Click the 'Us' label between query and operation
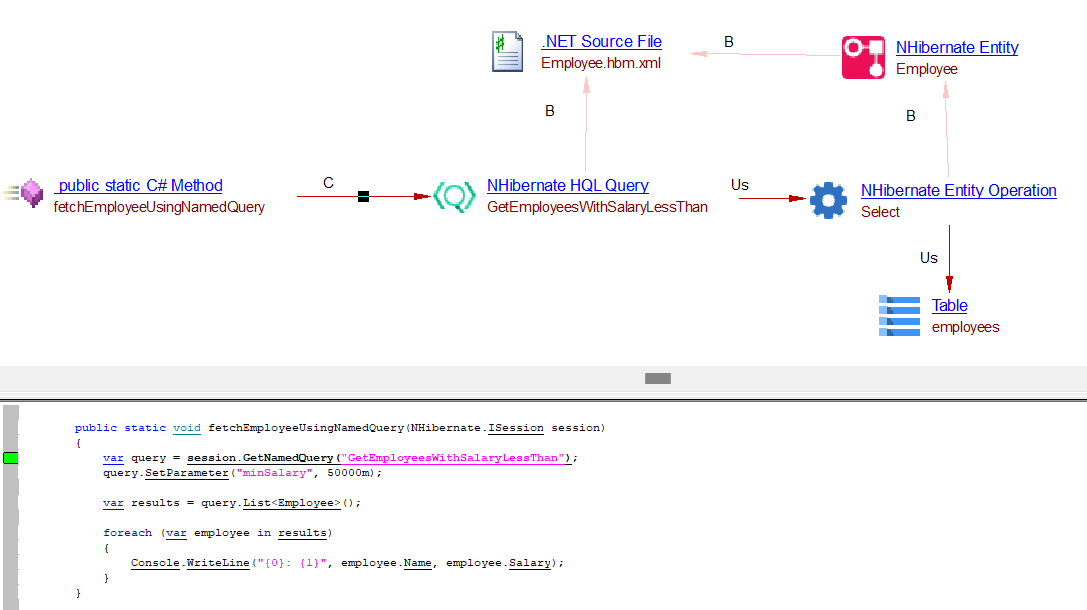 pos(739,185)
